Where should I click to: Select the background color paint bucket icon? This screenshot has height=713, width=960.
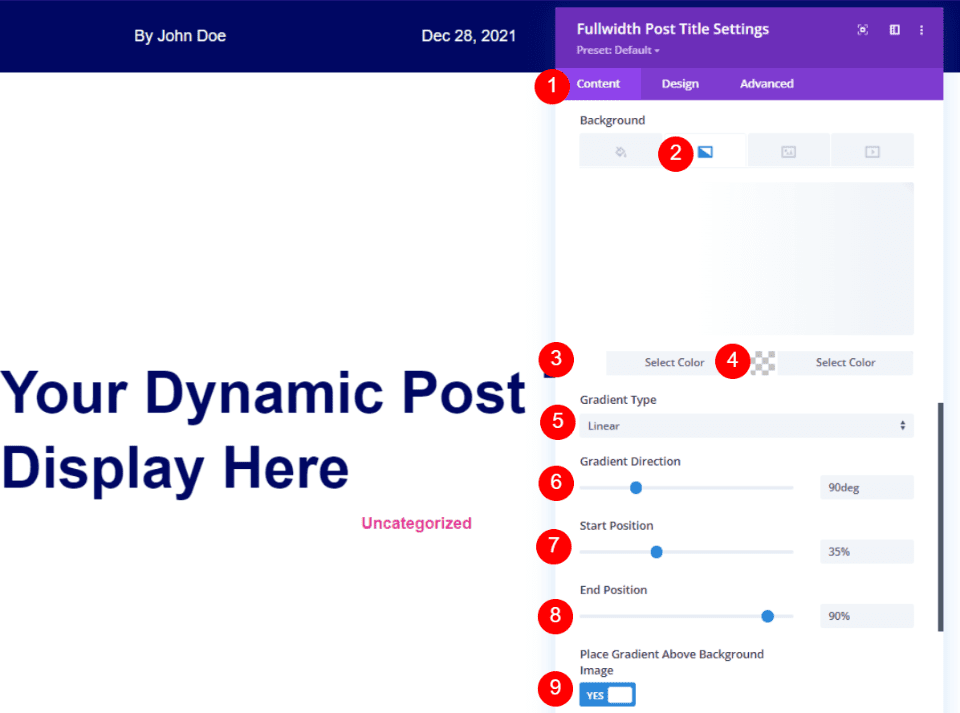click(620, 150)
